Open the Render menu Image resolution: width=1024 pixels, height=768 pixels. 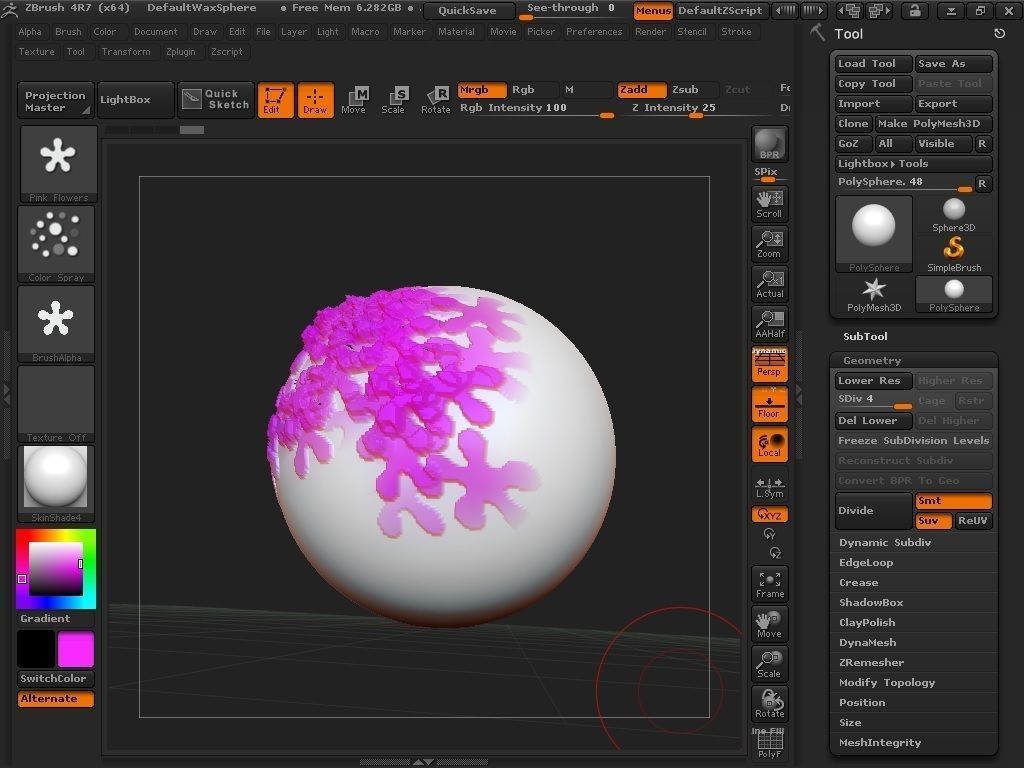click(x=650, y=31)
